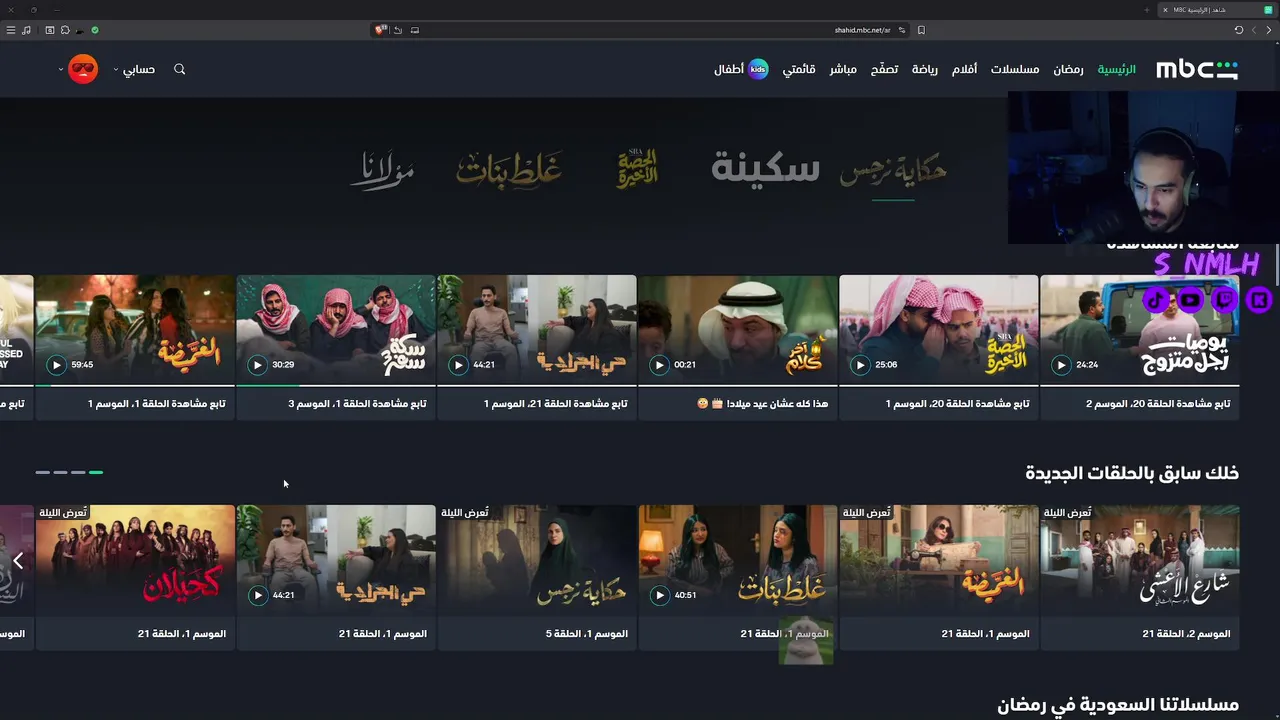Open the مسلسلات series section
1280x720 pixels.
click(1015, 69)
